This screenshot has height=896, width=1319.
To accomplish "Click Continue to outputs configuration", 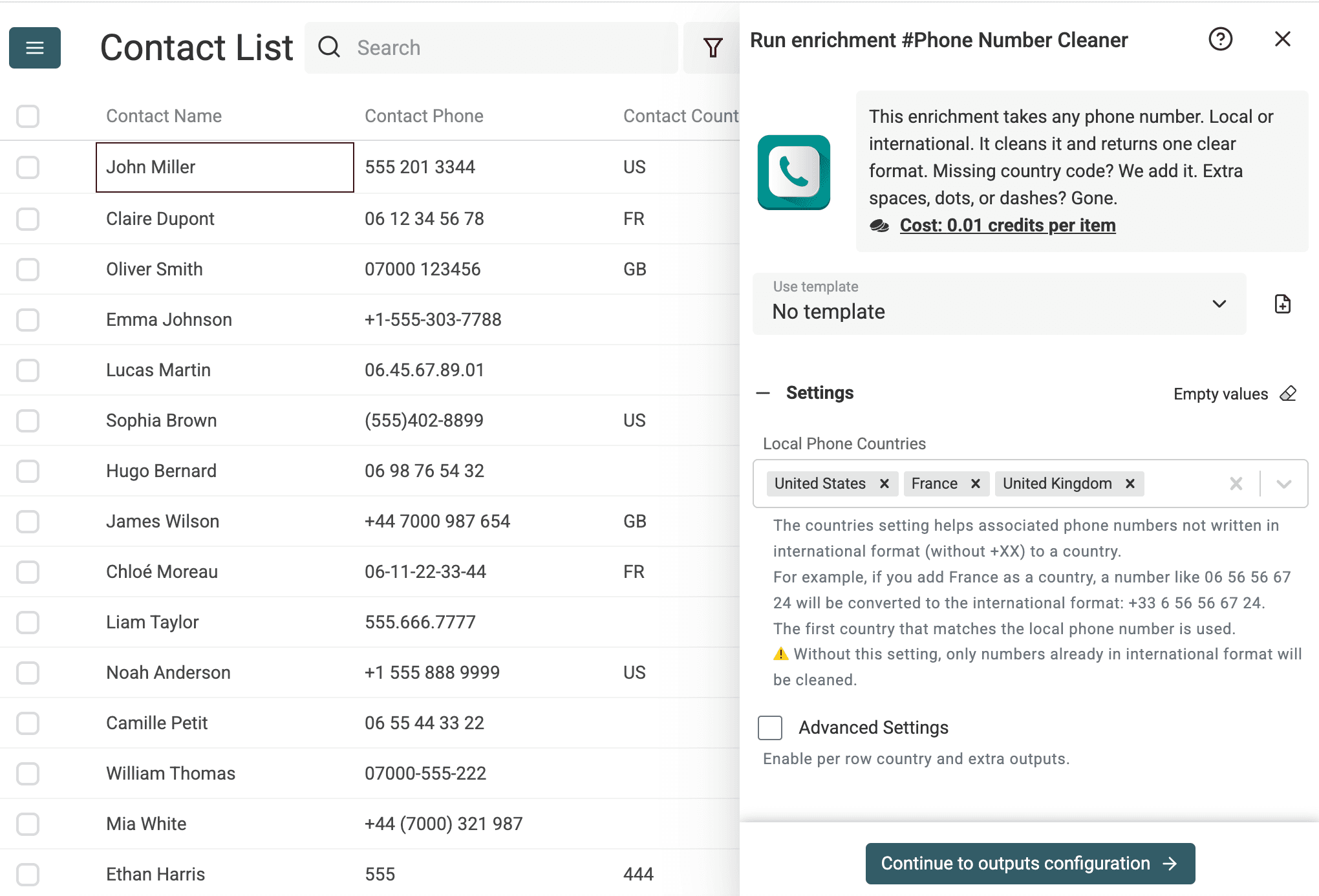I will click(1029, 863).
